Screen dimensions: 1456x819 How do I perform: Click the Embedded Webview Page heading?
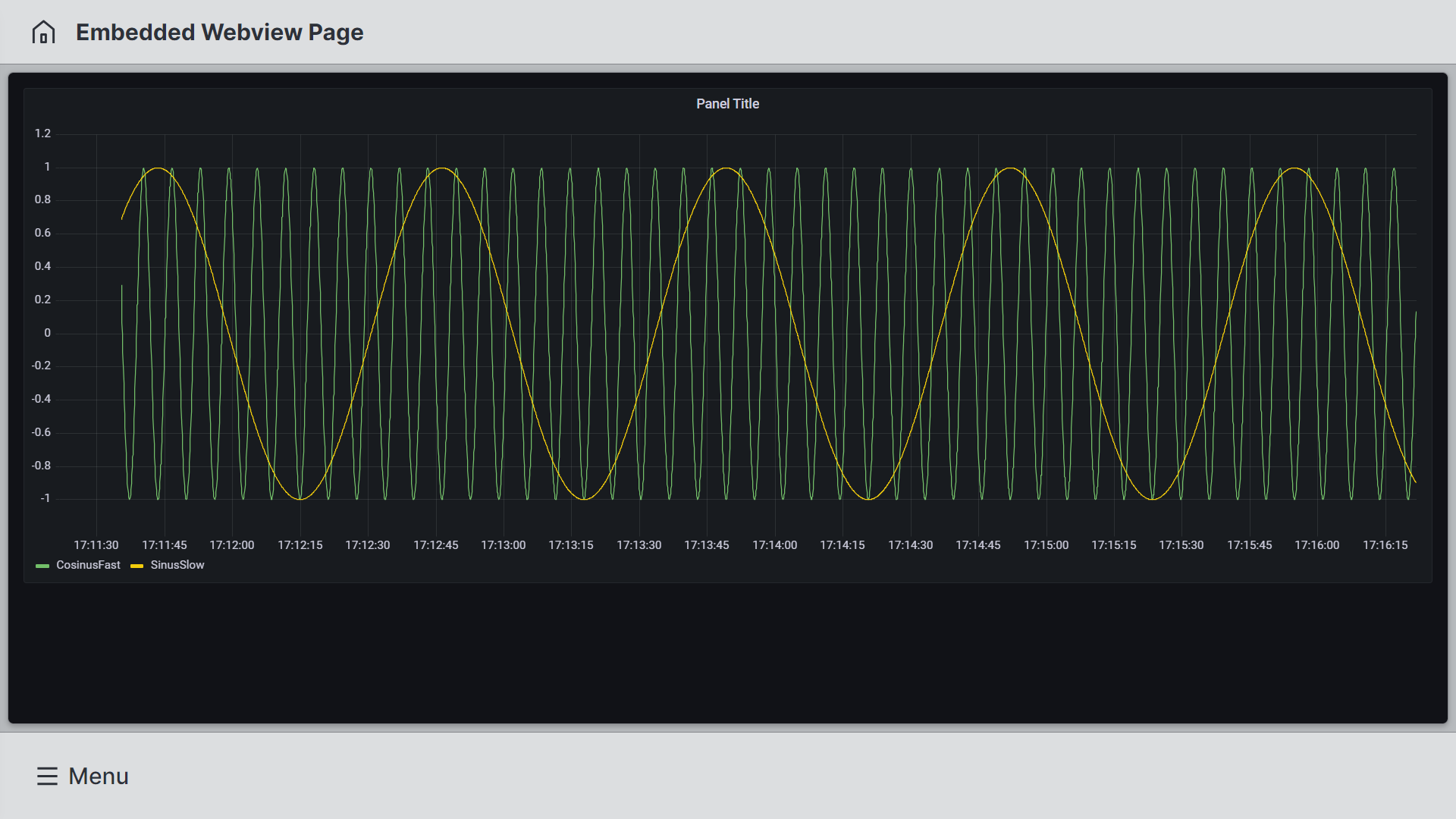pos(219,32)
